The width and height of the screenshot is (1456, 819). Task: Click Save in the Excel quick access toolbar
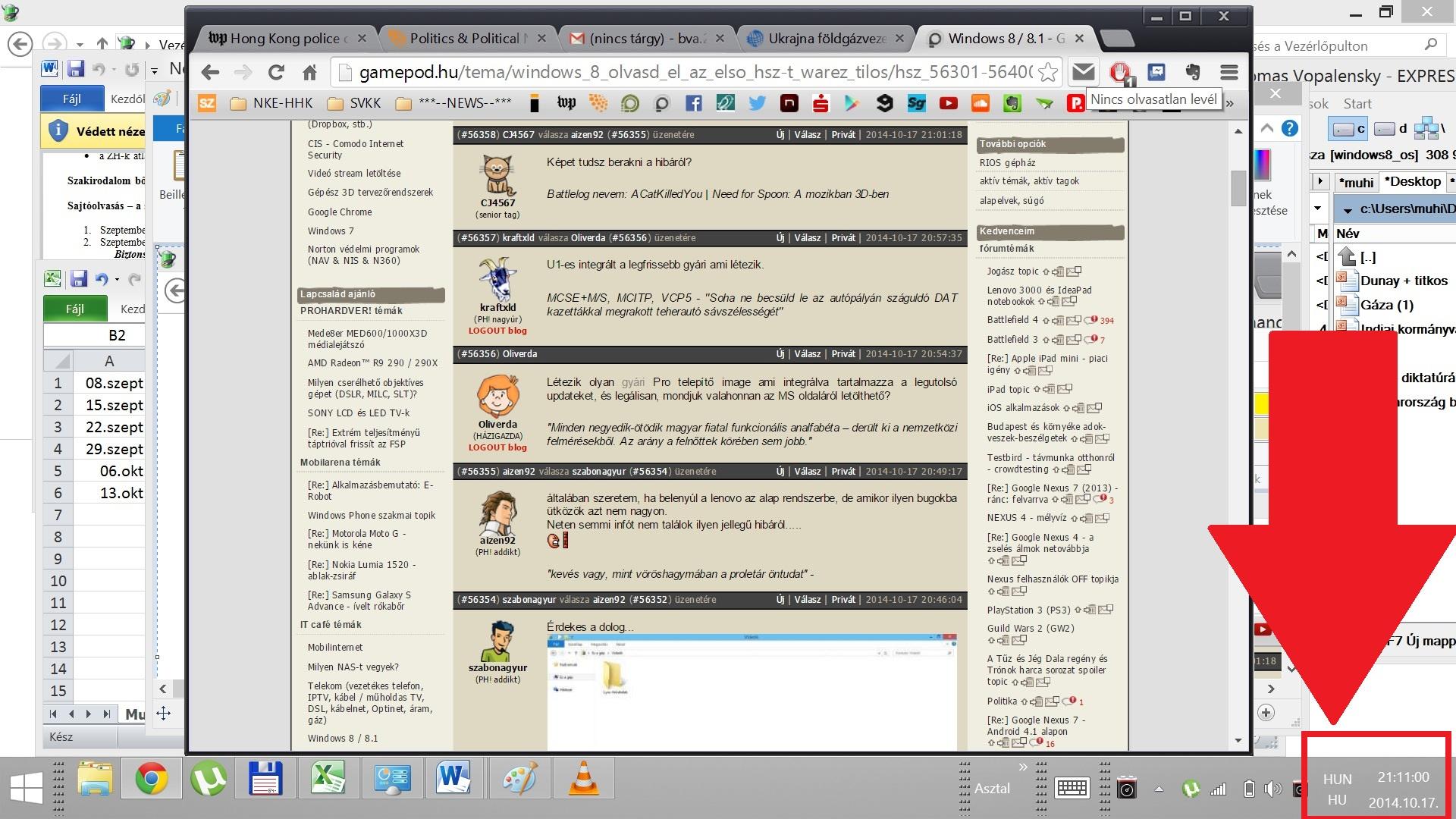79,279
